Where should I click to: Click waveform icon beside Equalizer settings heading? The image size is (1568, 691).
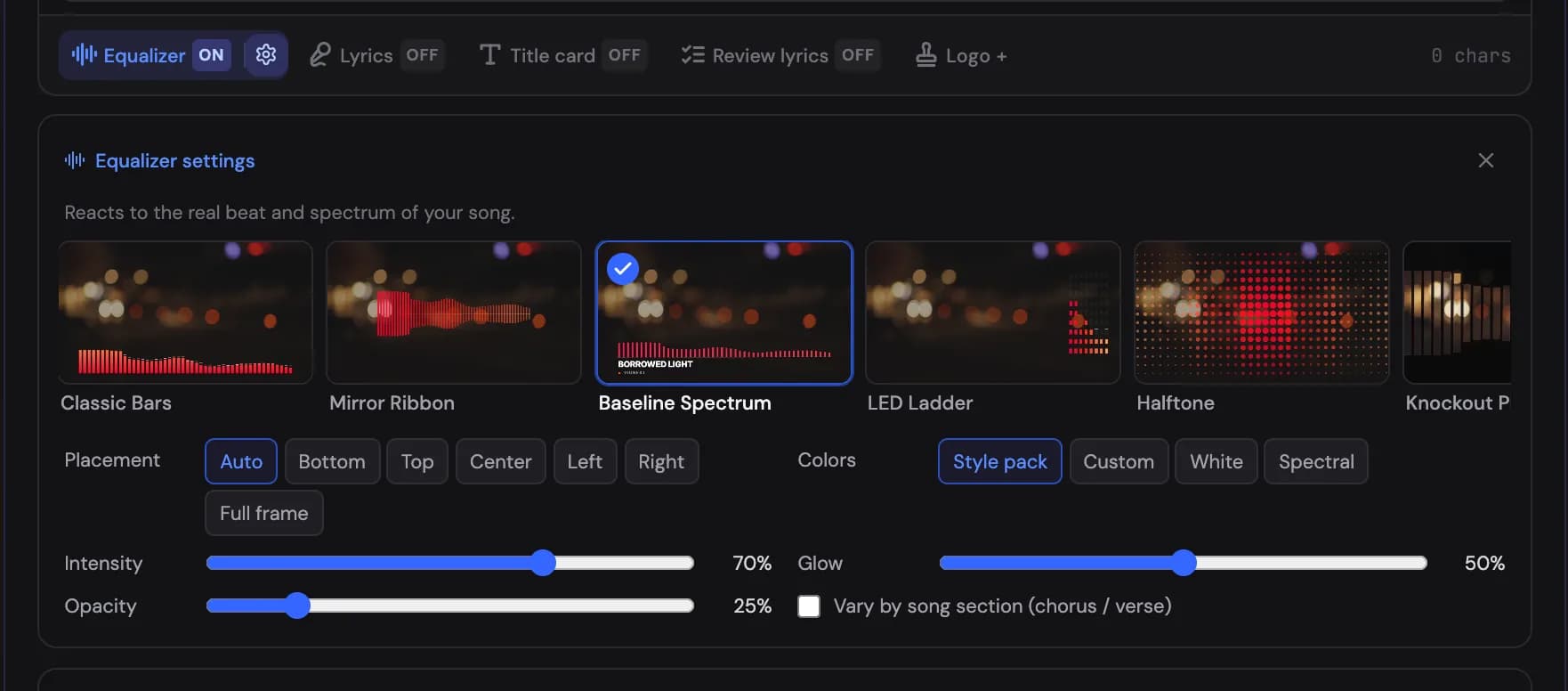(x=75, y=160)
